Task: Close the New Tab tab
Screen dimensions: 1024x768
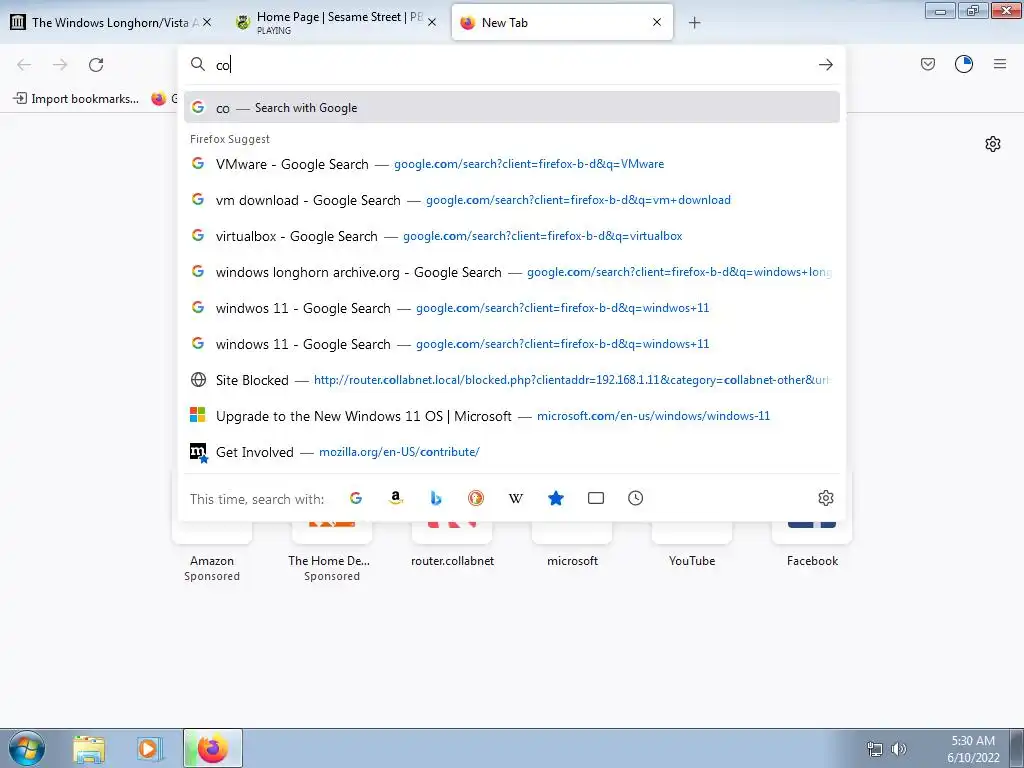Action: click(657, 22)
